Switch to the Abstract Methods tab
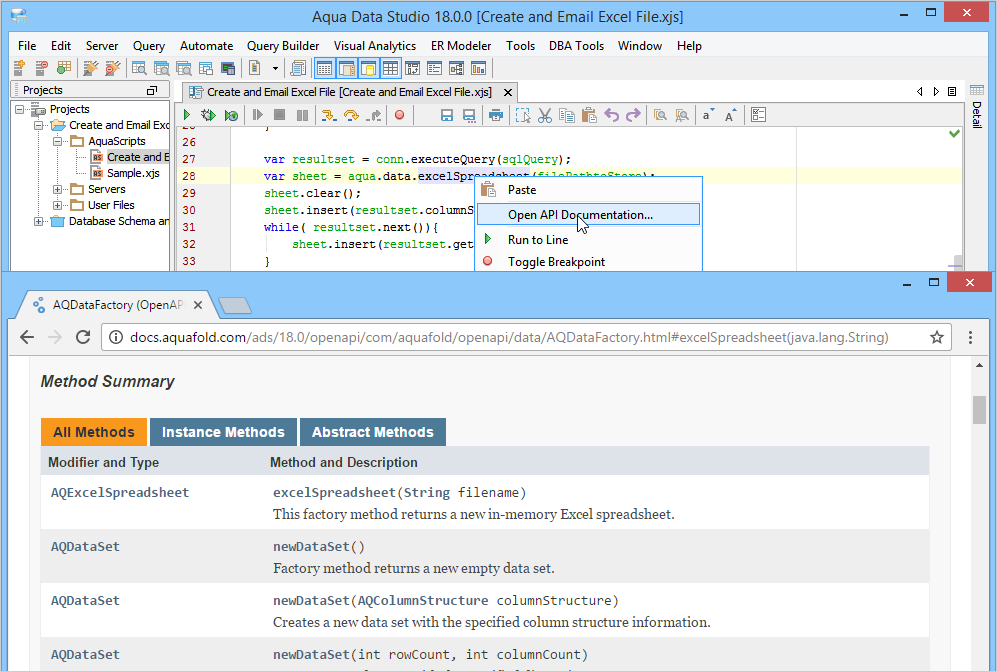This screenshot has height=672, width=997. pyautogui.click(x=373, y=432)
